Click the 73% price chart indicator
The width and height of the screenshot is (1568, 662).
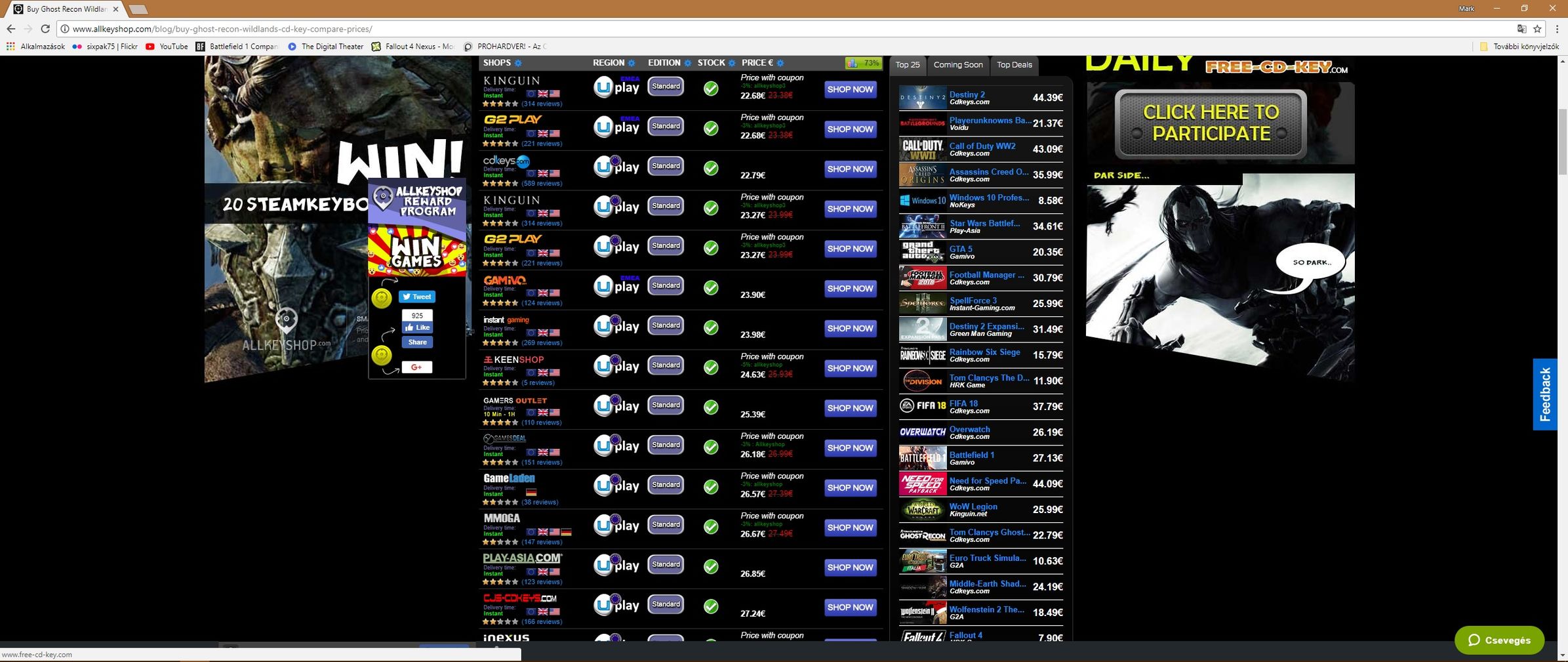863,63
